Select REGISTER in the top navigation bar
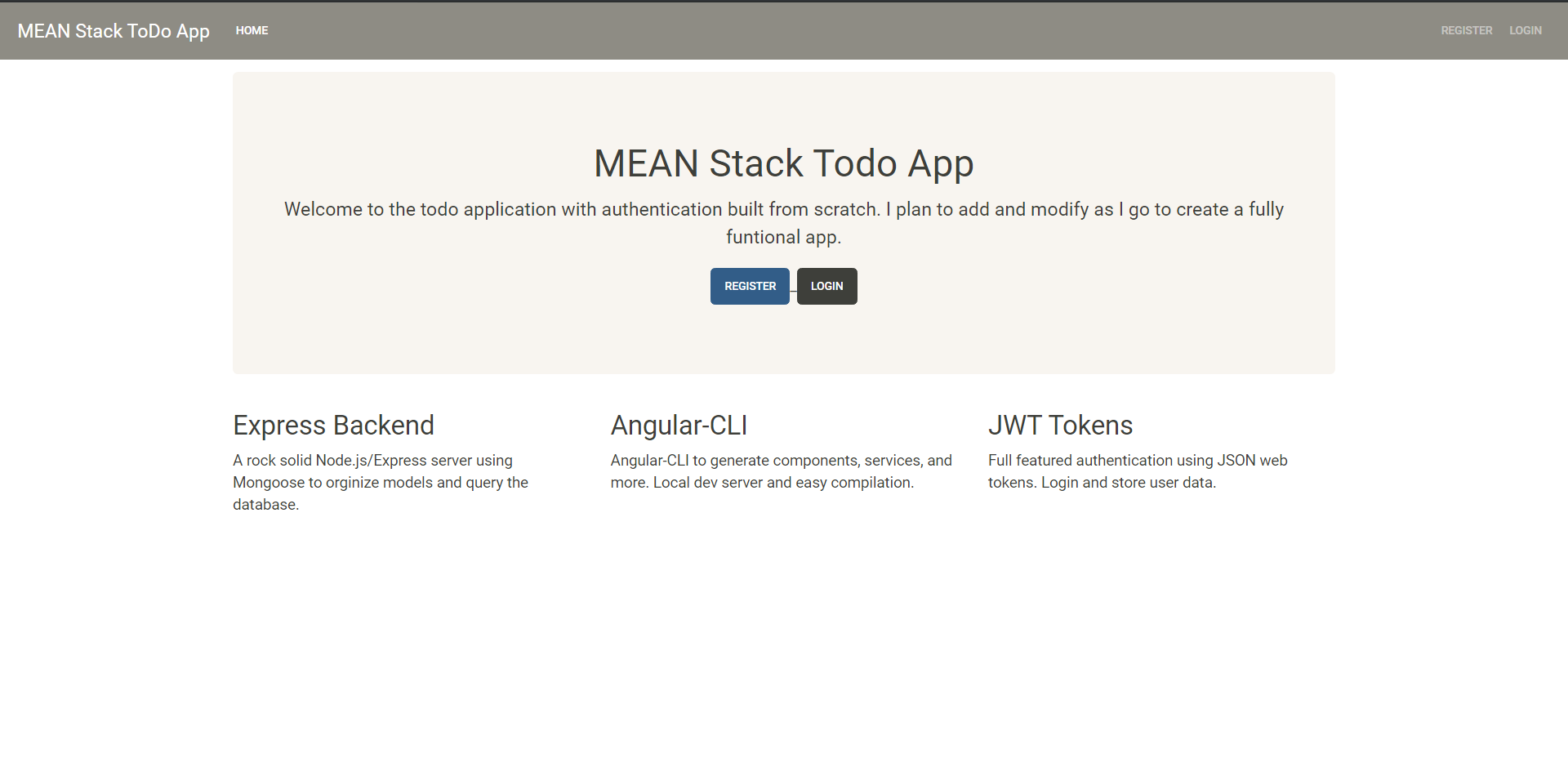Image resolution: width=1568 pixels, height=776 pixels. 1466,30
